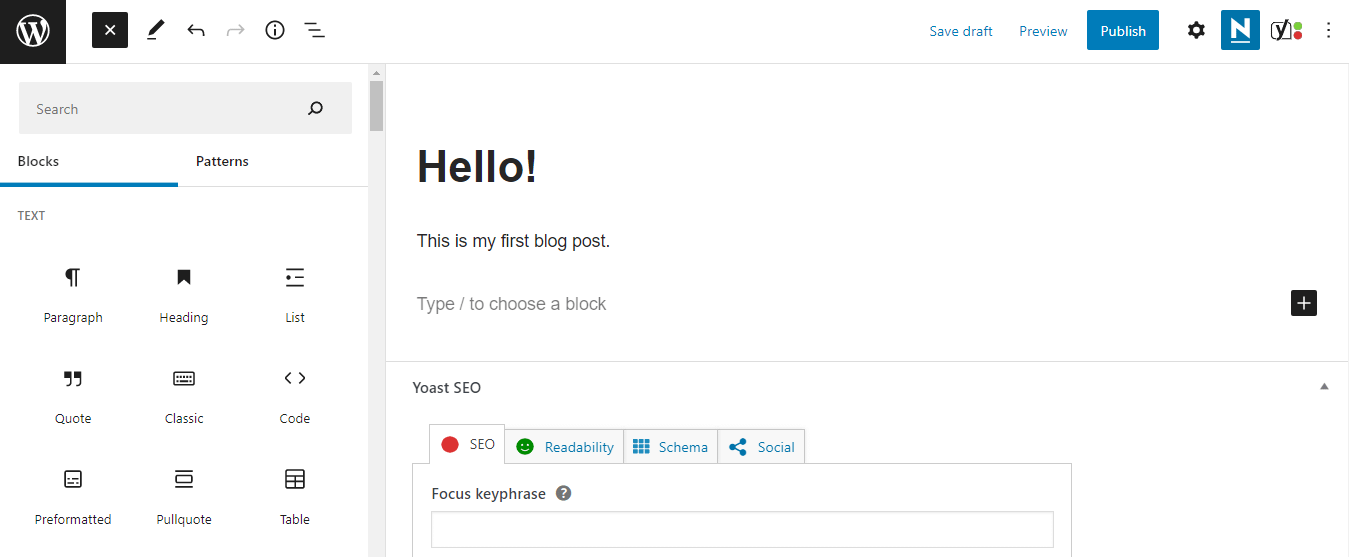Redo the last undone change
Image resolution: width=1349 pixels, height=557 pixels.
[x=236, y=30]
